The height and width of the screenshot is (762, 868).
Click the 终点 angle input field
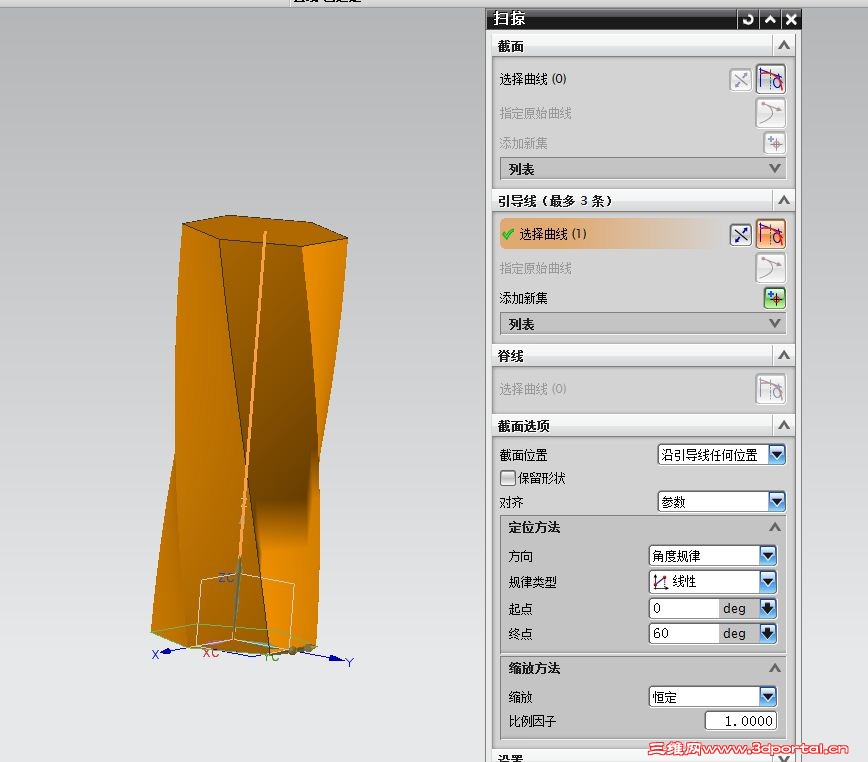point(684,633)
